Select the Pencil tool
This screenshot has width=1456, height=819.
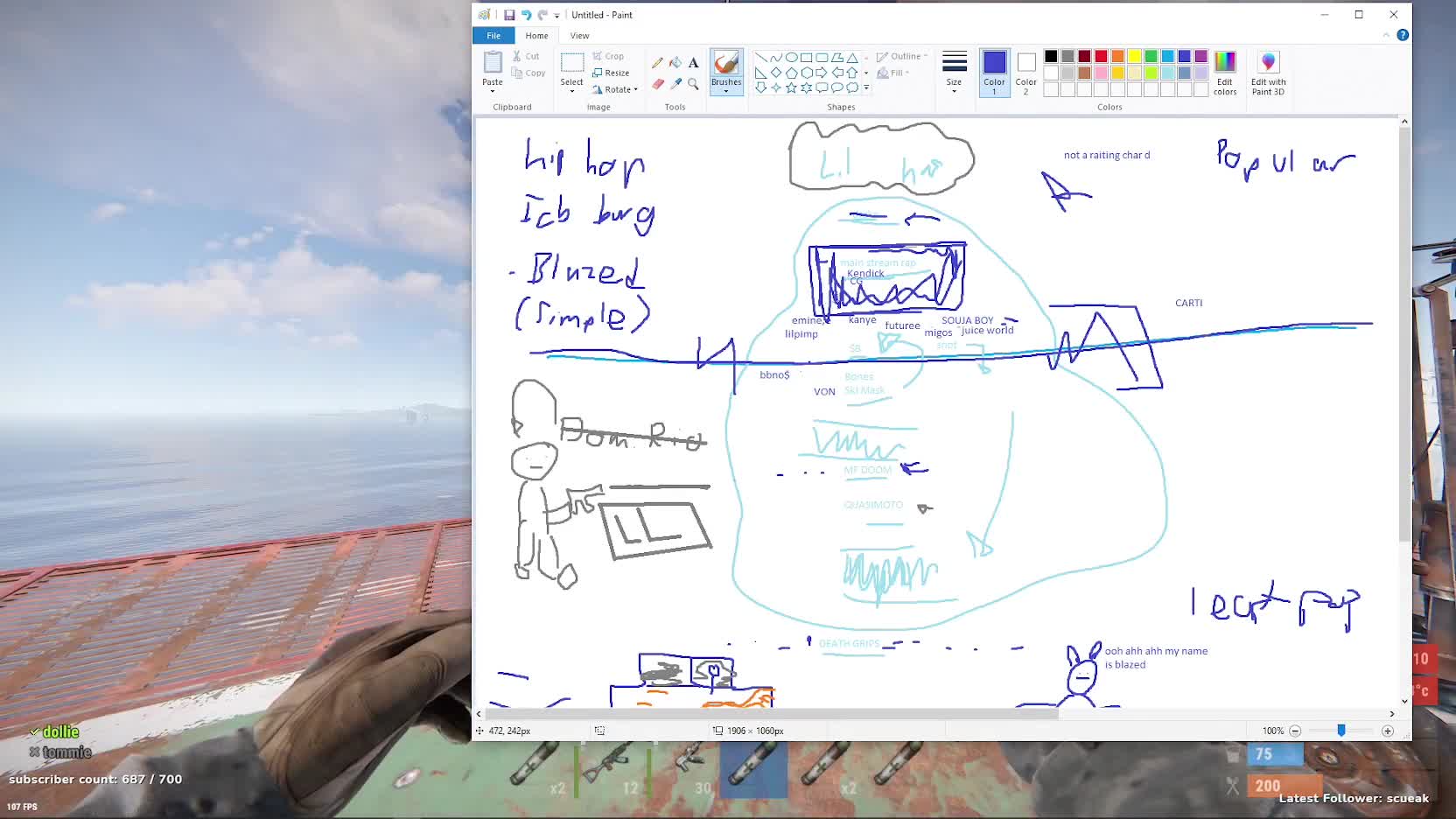[x=657, y=62]
